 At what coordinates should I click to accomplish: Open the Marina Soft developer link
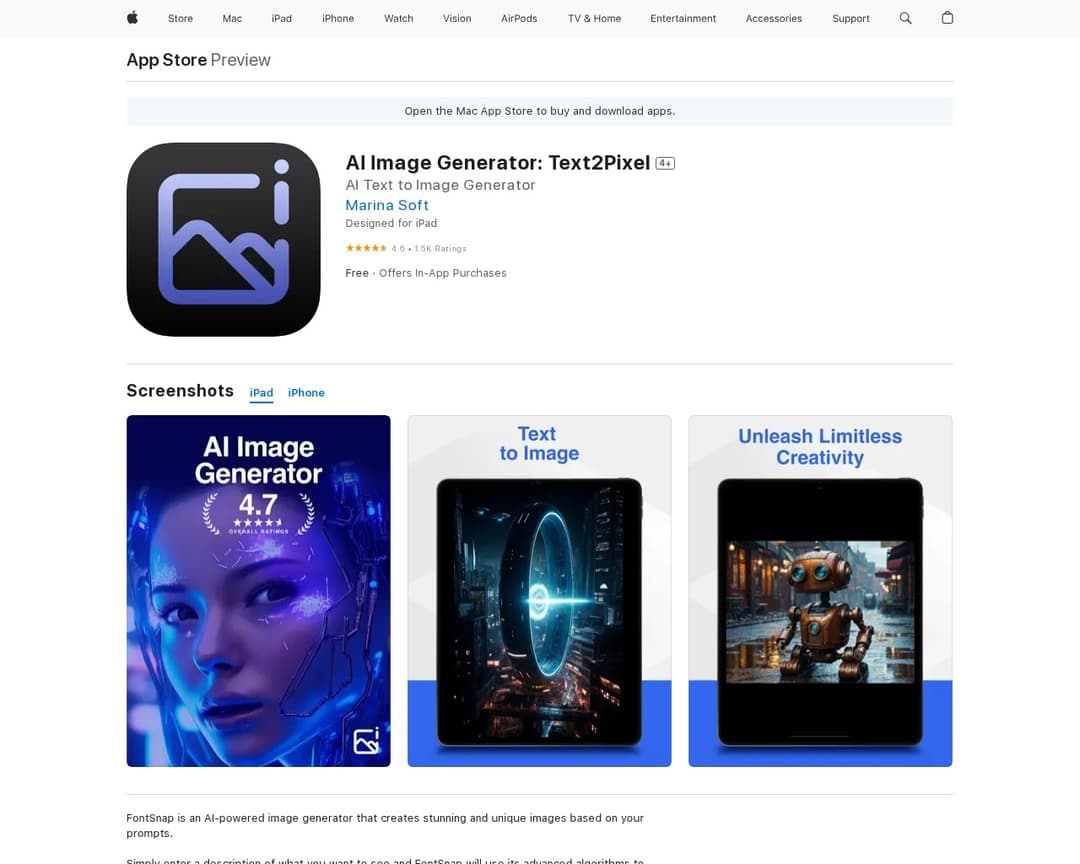(x=387, y=205)
